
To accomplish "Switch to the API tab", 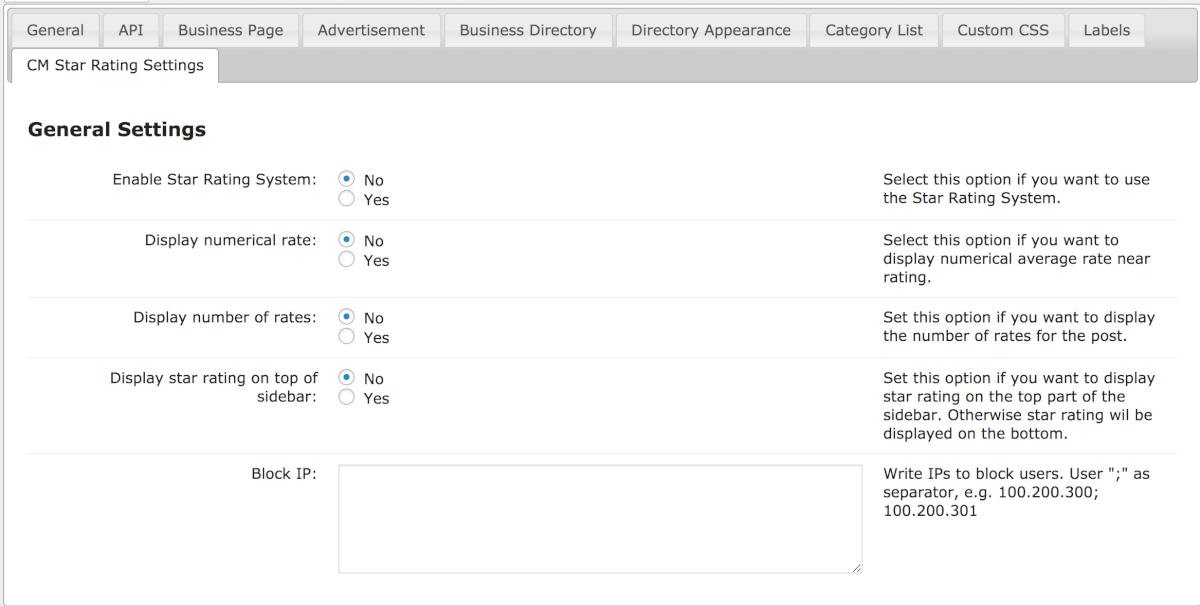I will [131, 30].
